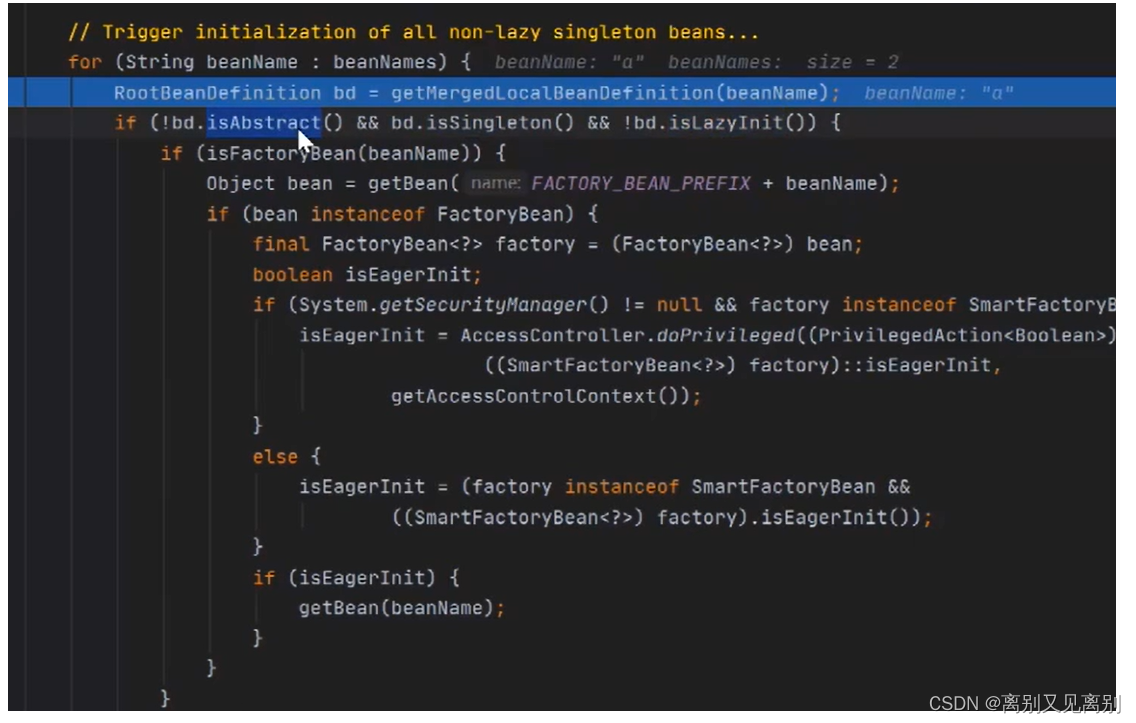Image resolution: width=1136 pixels, height=723 pixels.
Task: Click the "getMergedLocalBeanDefinition" method call
Action: click(x=552, y=93)
